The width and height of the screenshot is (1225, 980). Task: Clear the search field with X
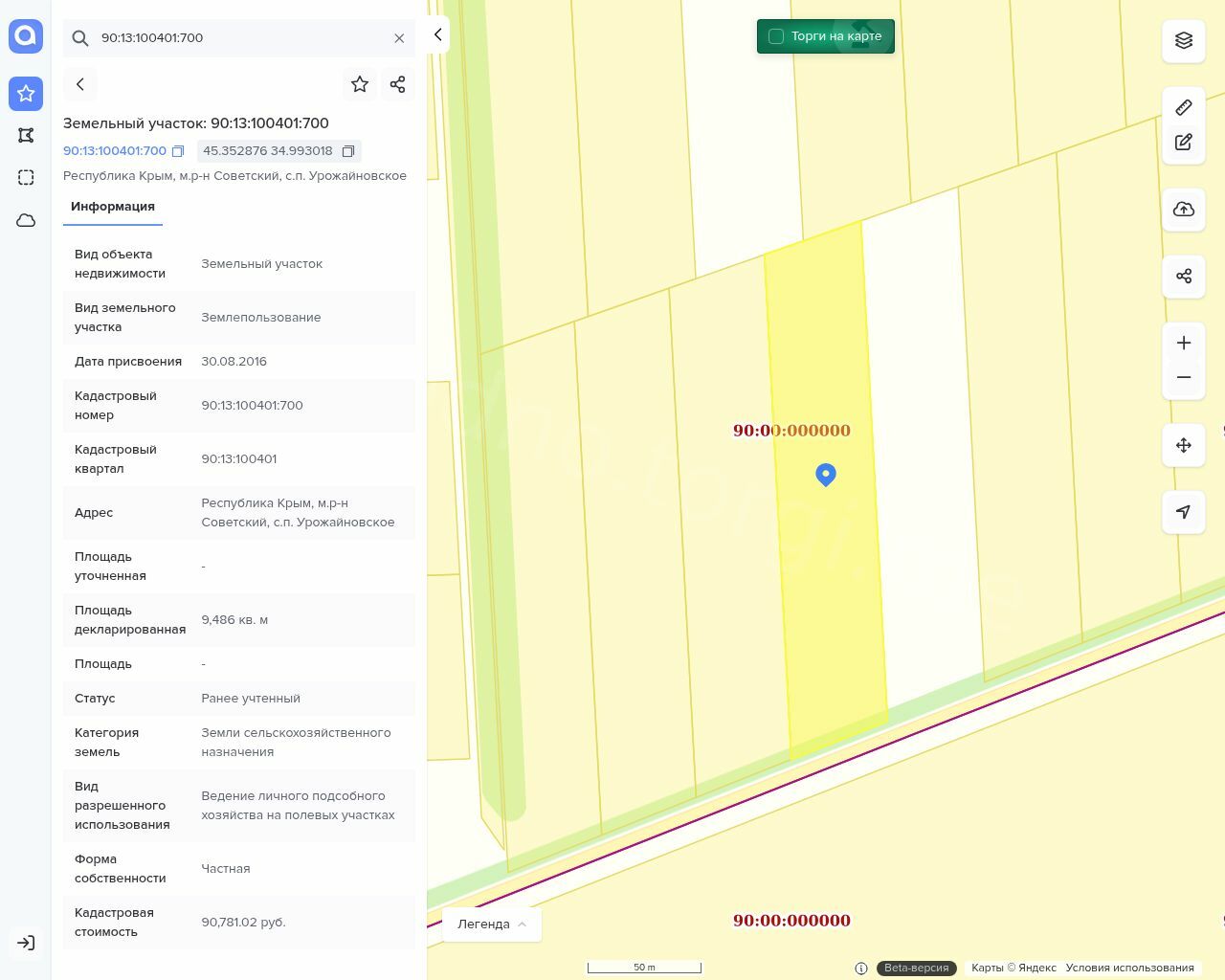399,38
